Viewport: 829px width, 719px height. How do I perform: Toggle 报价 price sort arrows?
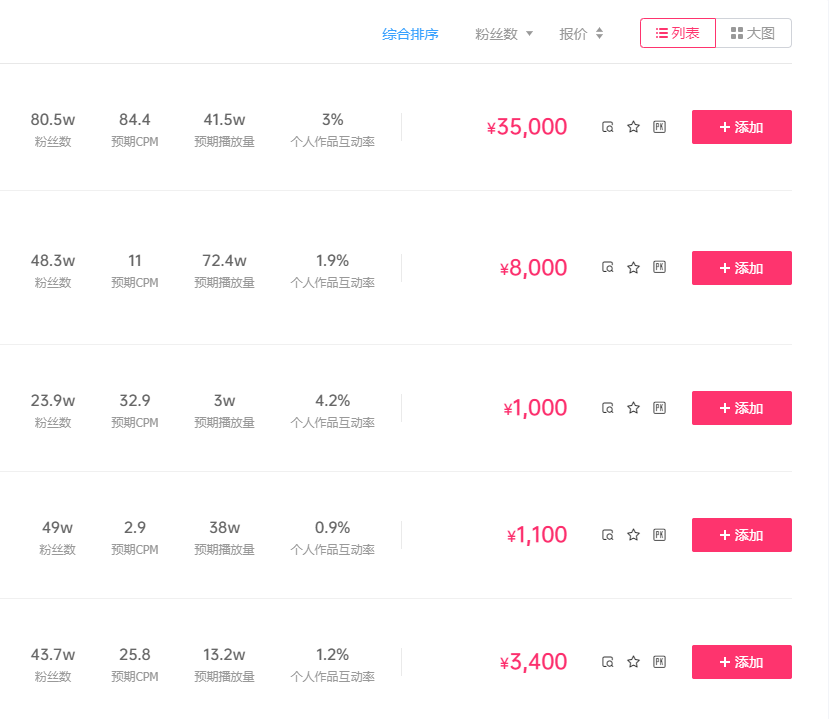click(x=581, y=34)
